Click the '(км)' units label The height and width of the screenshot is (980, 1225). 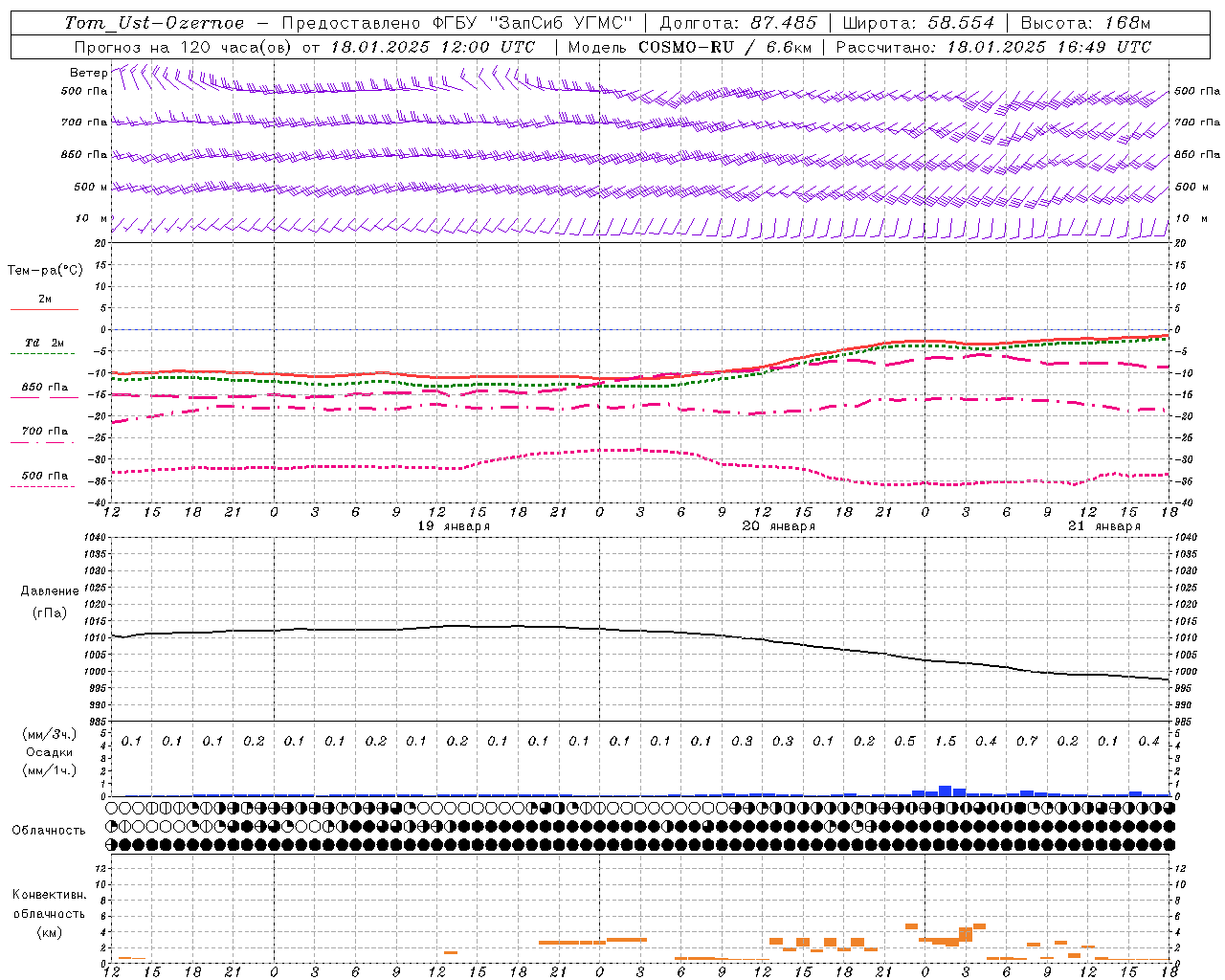(x=49, y=932)
